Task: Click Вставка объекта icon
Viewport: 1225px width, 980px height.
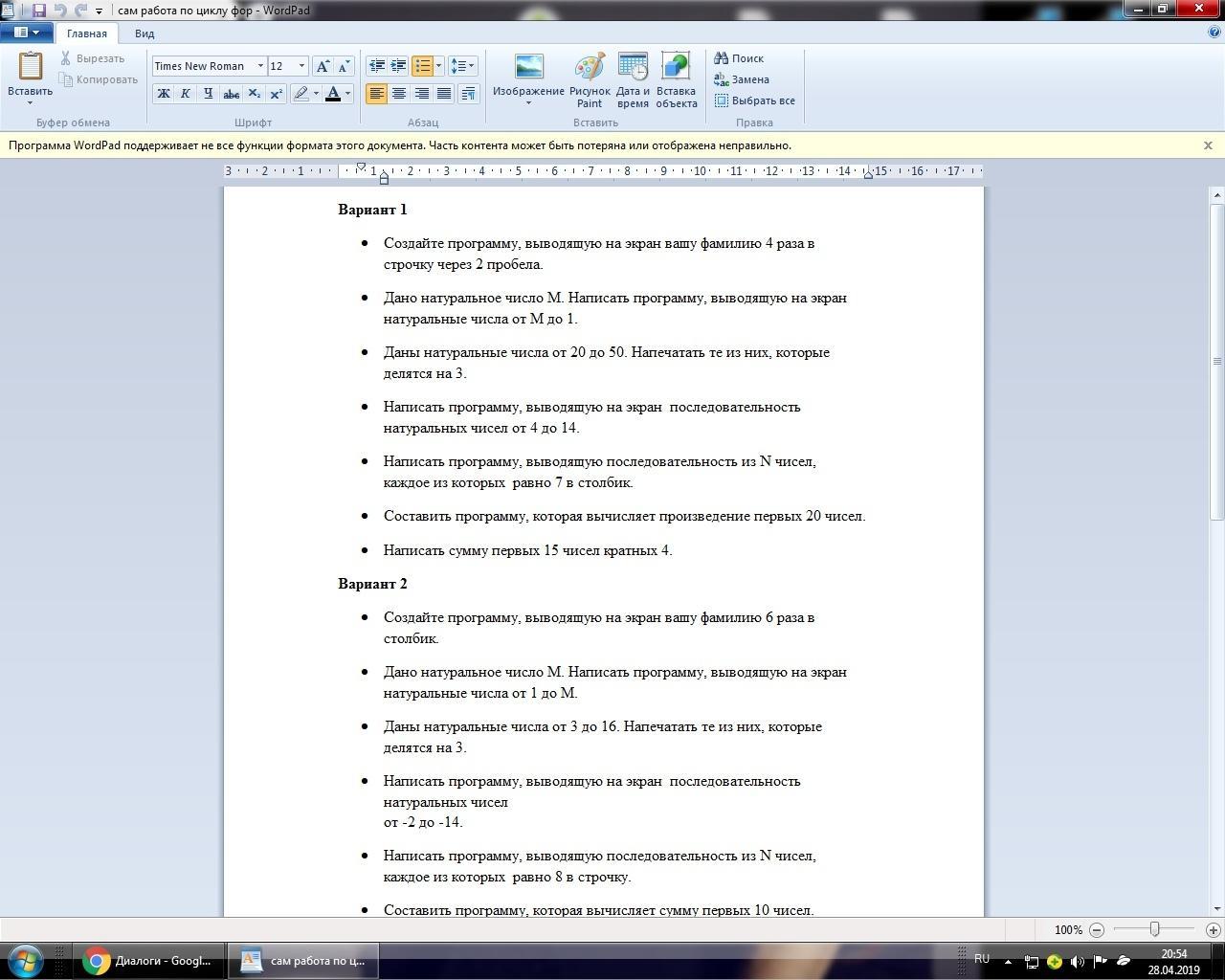Action: point(676,68)
